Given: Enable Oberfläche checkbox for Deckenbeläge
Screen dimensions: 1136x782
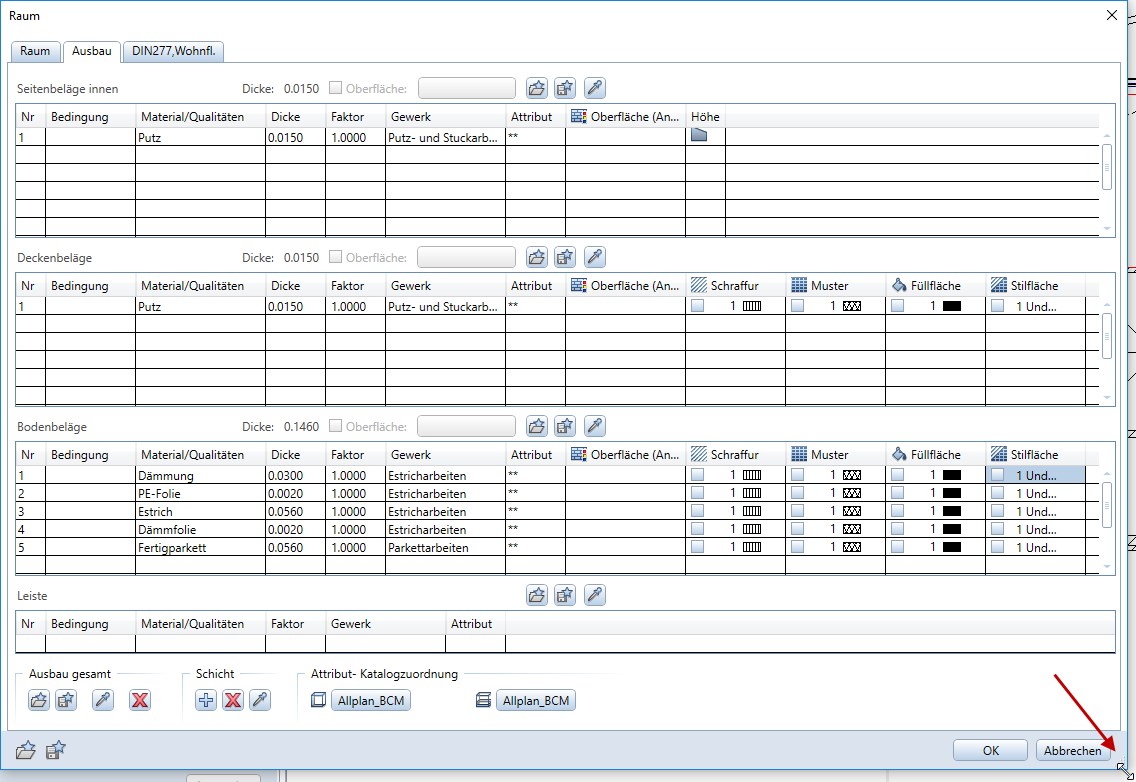Looking at the screenshot, I should point(335,257).
